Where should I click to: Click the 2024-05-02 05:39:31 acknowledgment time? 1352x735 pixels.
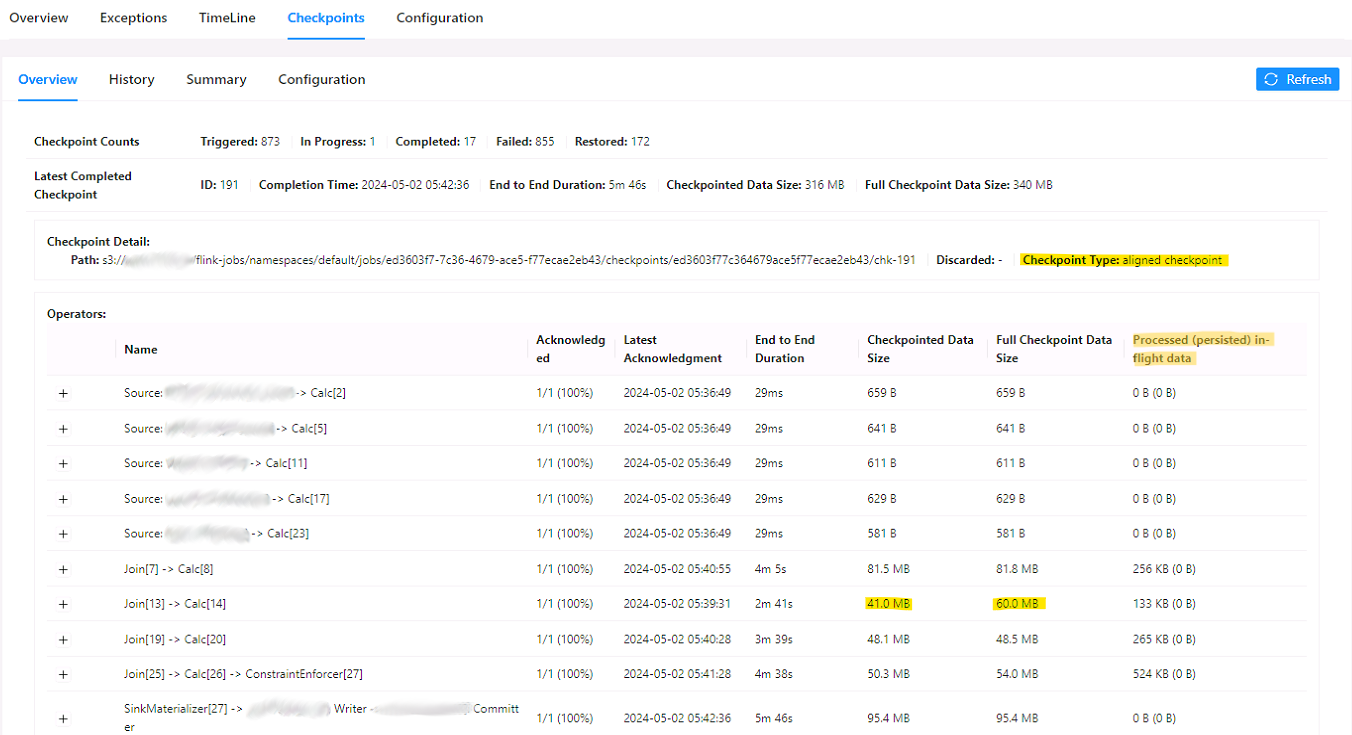[677, 604]
